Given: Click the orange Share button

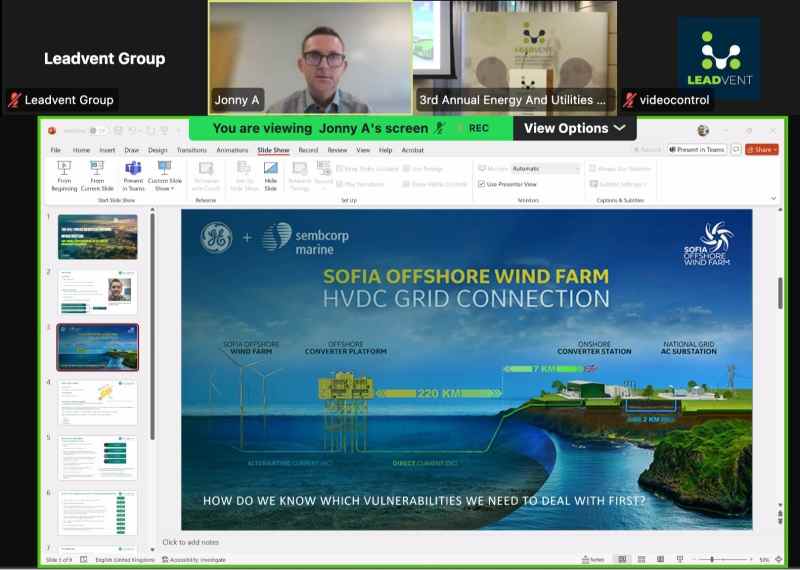Looking at the screenshot, I should pyautogui.click(x=762, y=150).
